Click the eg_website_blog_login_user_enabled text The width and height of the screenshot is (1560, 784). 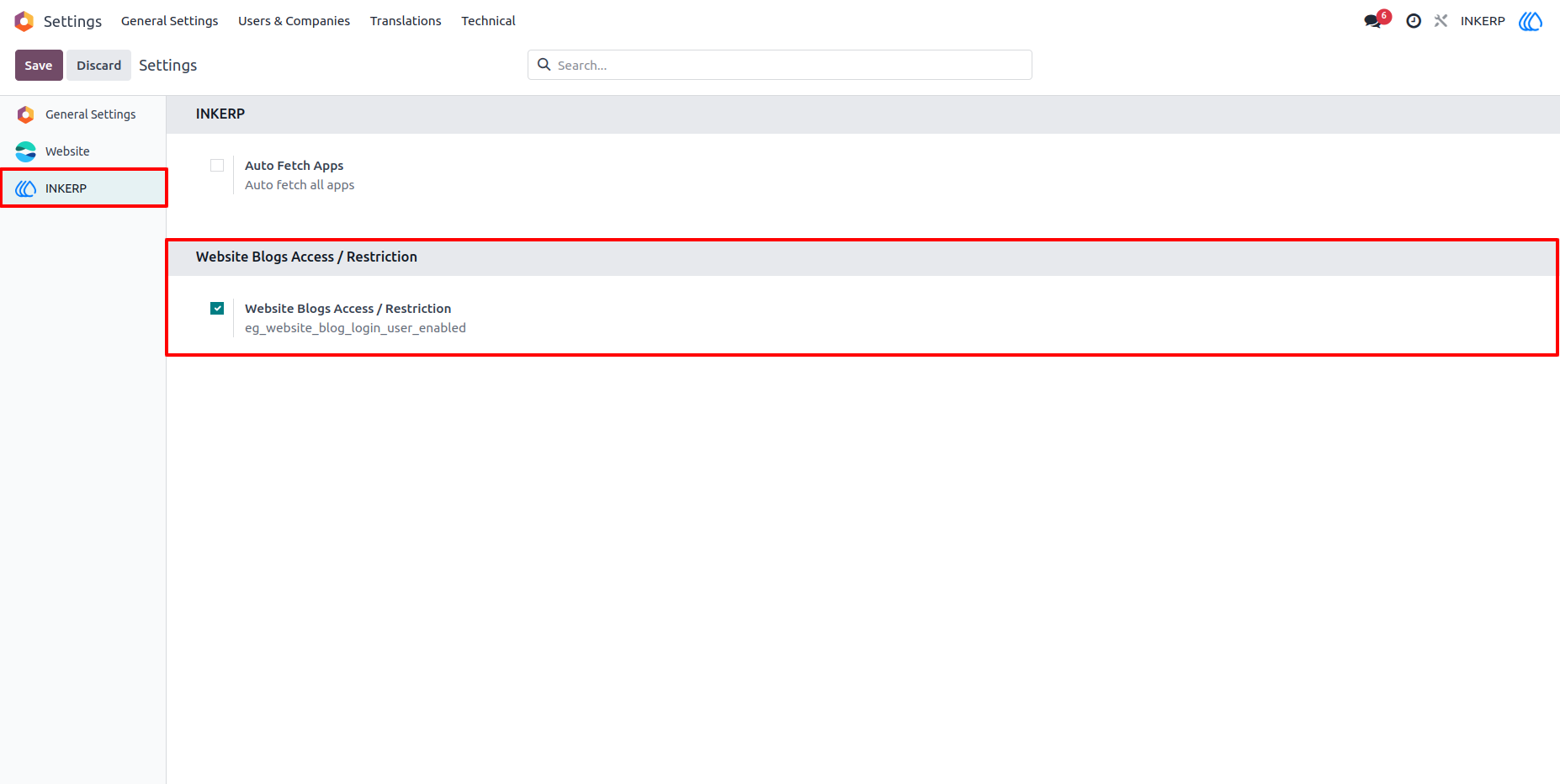coord(355,328)
